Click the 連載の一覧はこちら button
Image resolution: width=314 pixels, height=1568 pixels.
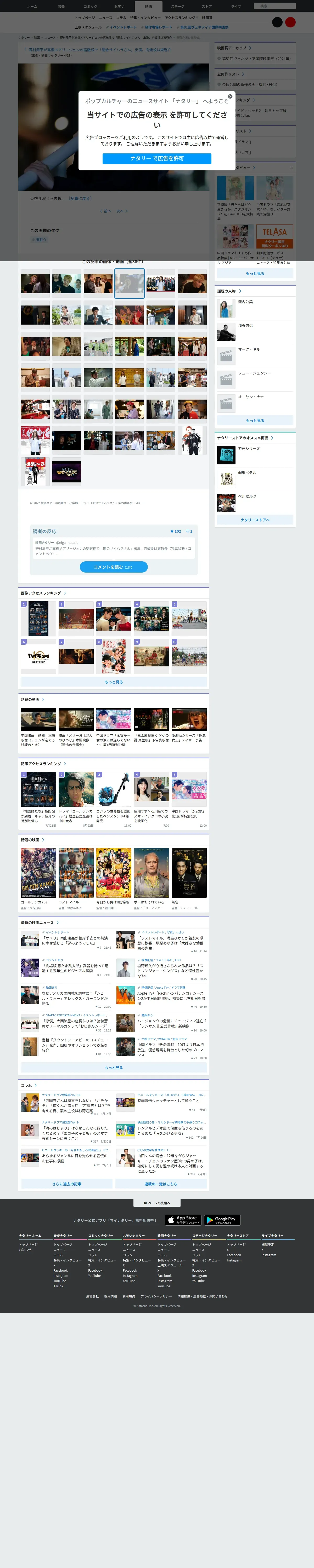pos(161,1184)
